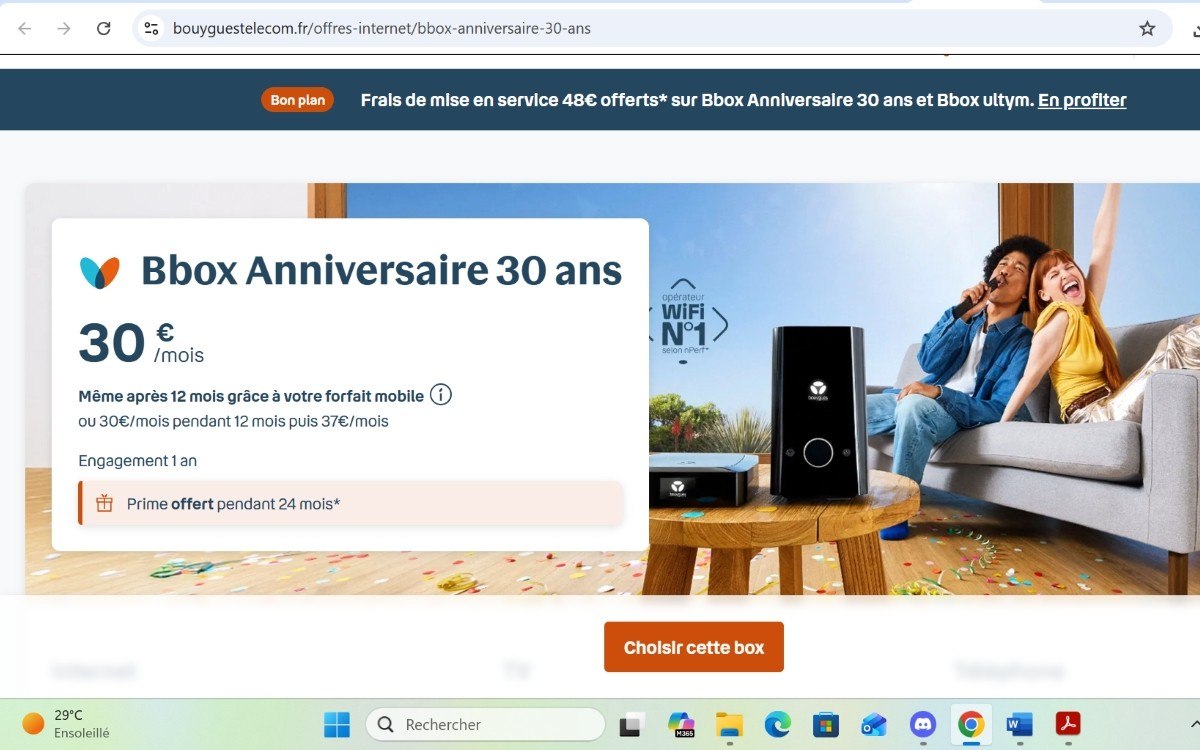This screenshot has height=750, width=1200.
Task: Click "ou 30€/mois pendant 12 mois puis 37€/mois"
Action: [234, 421]
